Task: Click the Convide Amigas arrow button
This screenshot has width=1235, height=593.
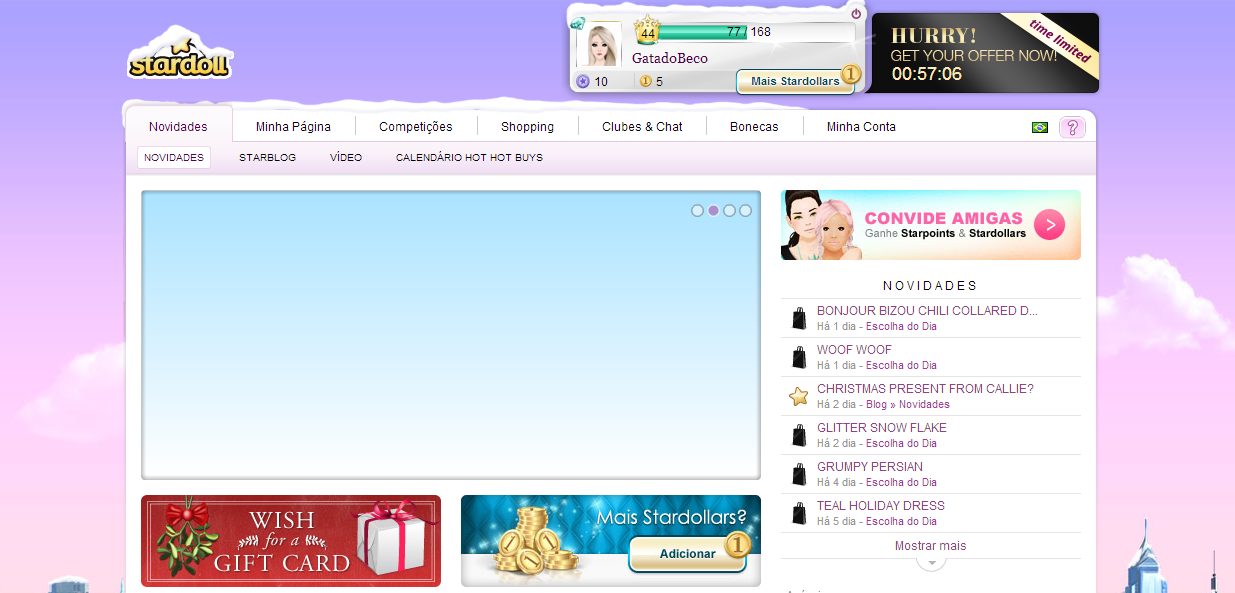Action: [1049, 225]
